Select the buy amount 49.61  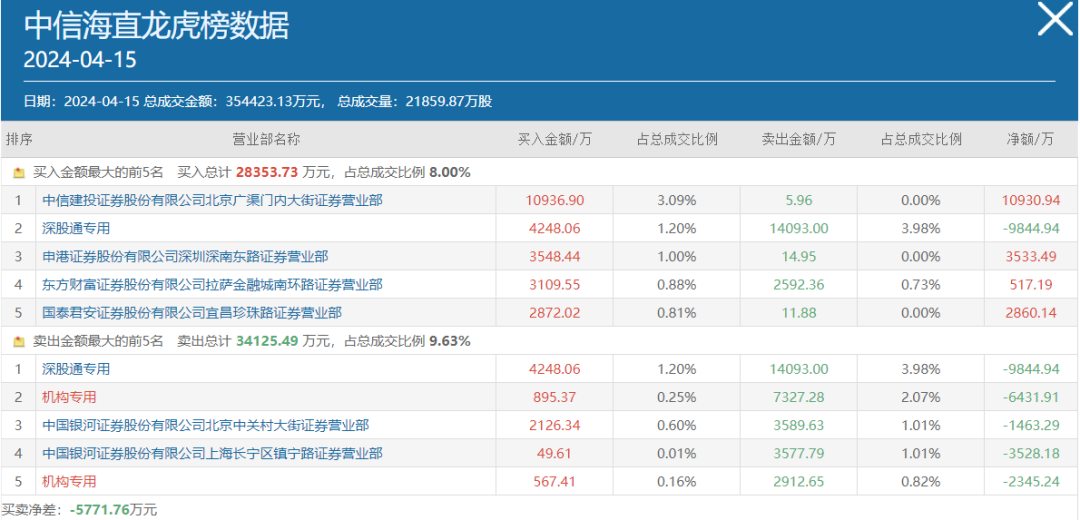click(x=554, y=453)
